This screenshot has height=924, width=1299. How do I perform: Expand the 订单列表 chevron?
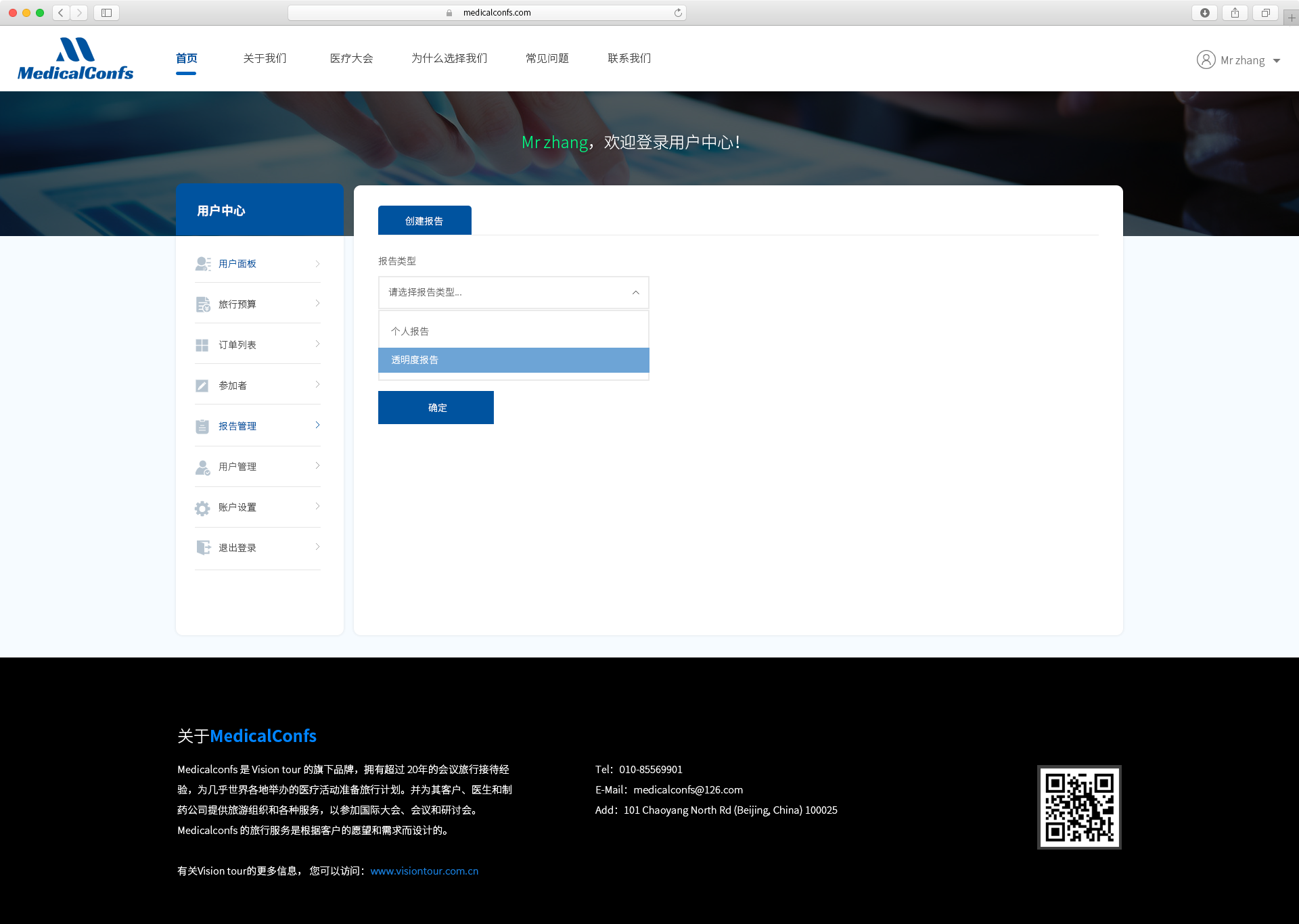317,344
